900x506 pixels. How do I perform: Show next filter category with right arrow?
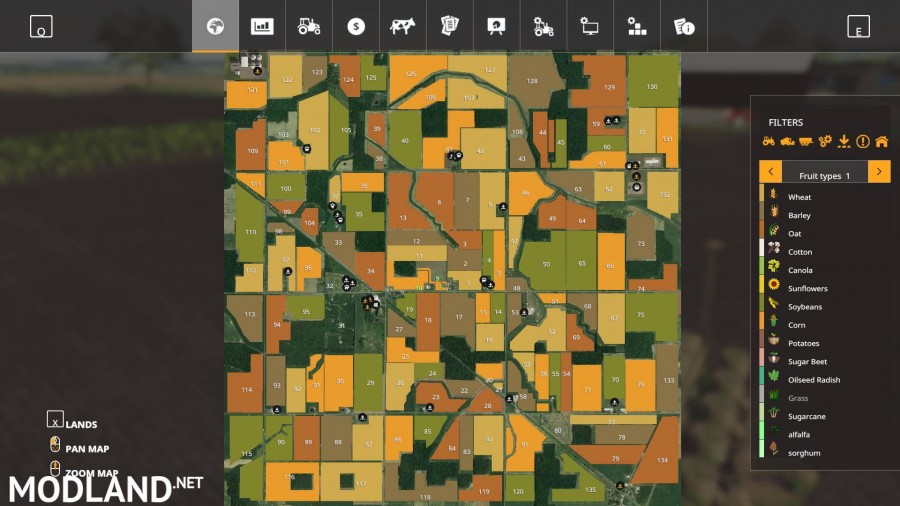tap(879, 172)
